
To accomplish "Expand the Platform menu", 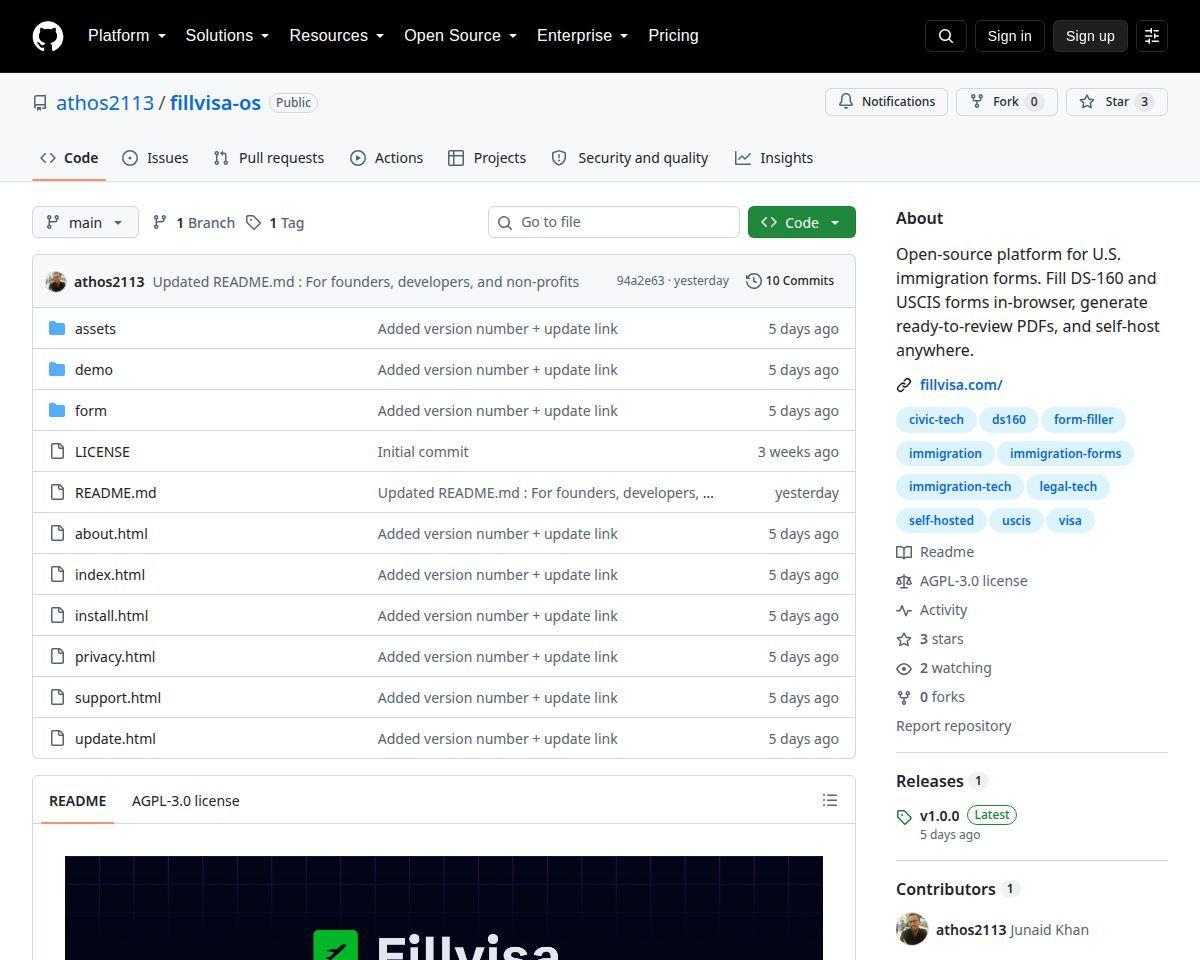I will (127, 36).
